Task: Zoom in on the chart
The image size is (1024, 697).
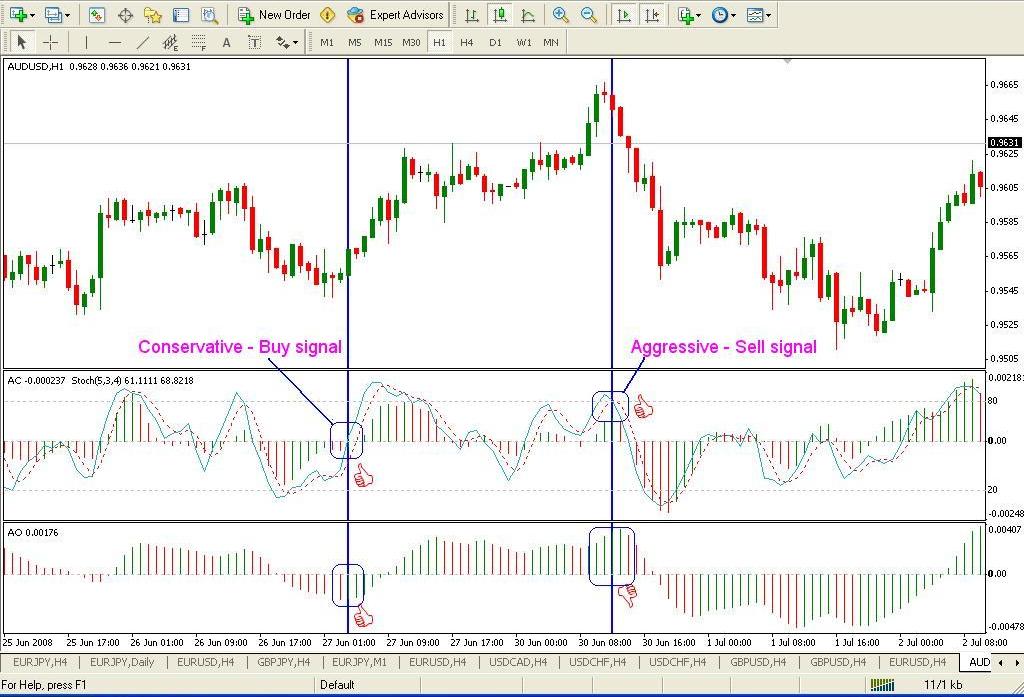Action: point(561,15)
